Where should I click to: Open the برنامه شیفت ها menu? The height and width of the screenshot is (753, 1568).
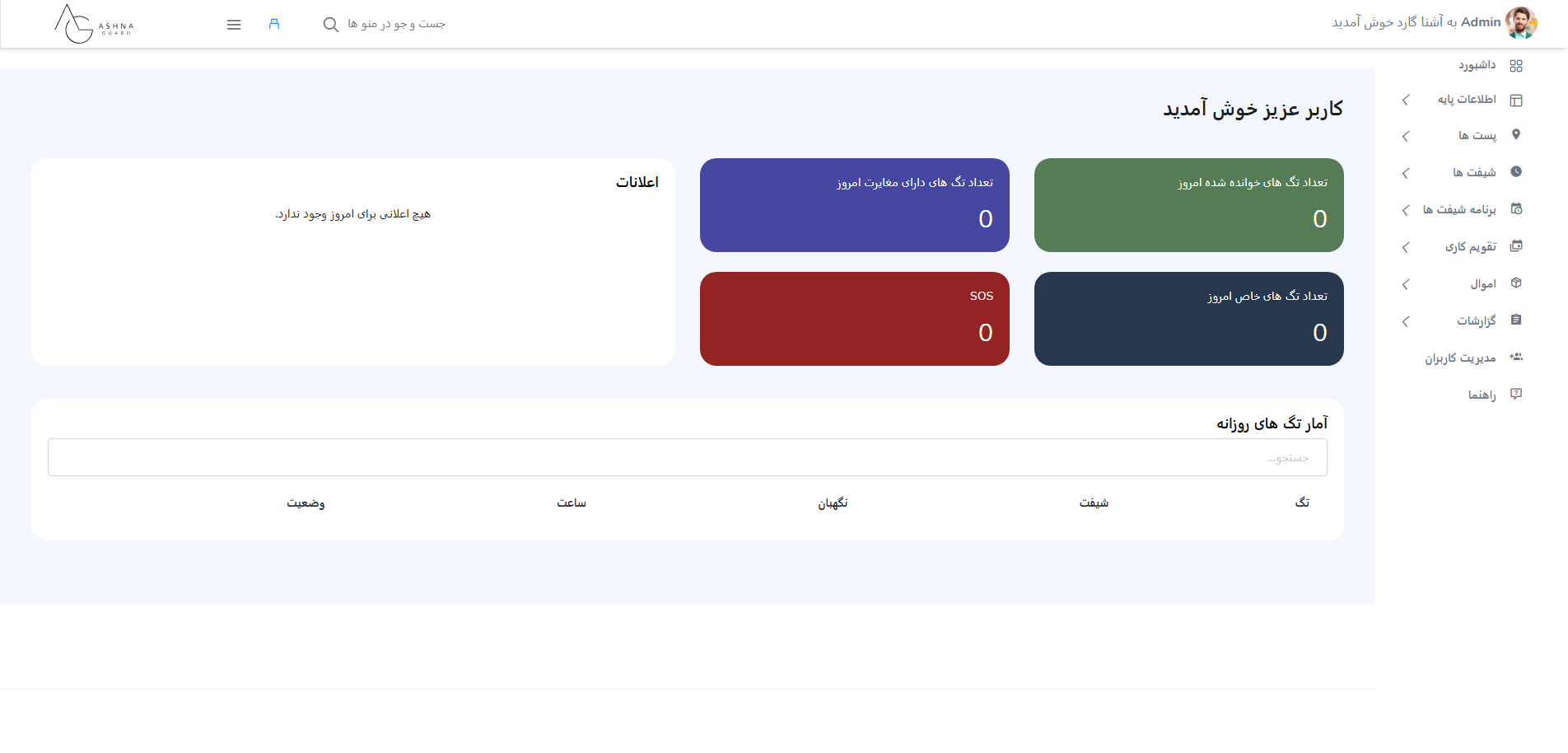coord(1459,209)
